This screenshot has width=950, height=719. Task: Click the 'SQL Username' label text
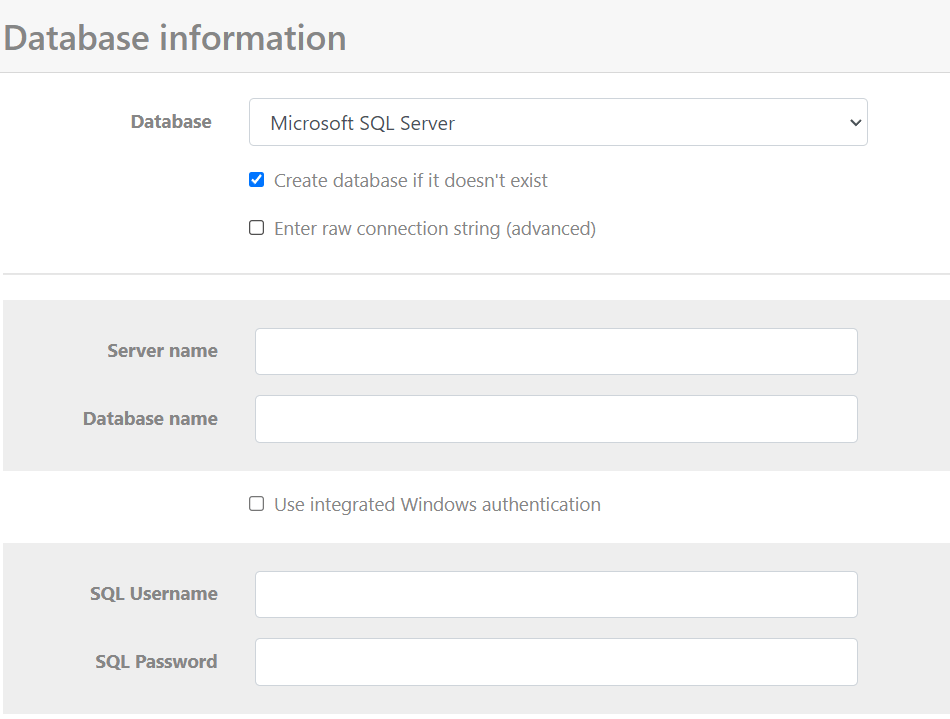click(x=153, y=594)
